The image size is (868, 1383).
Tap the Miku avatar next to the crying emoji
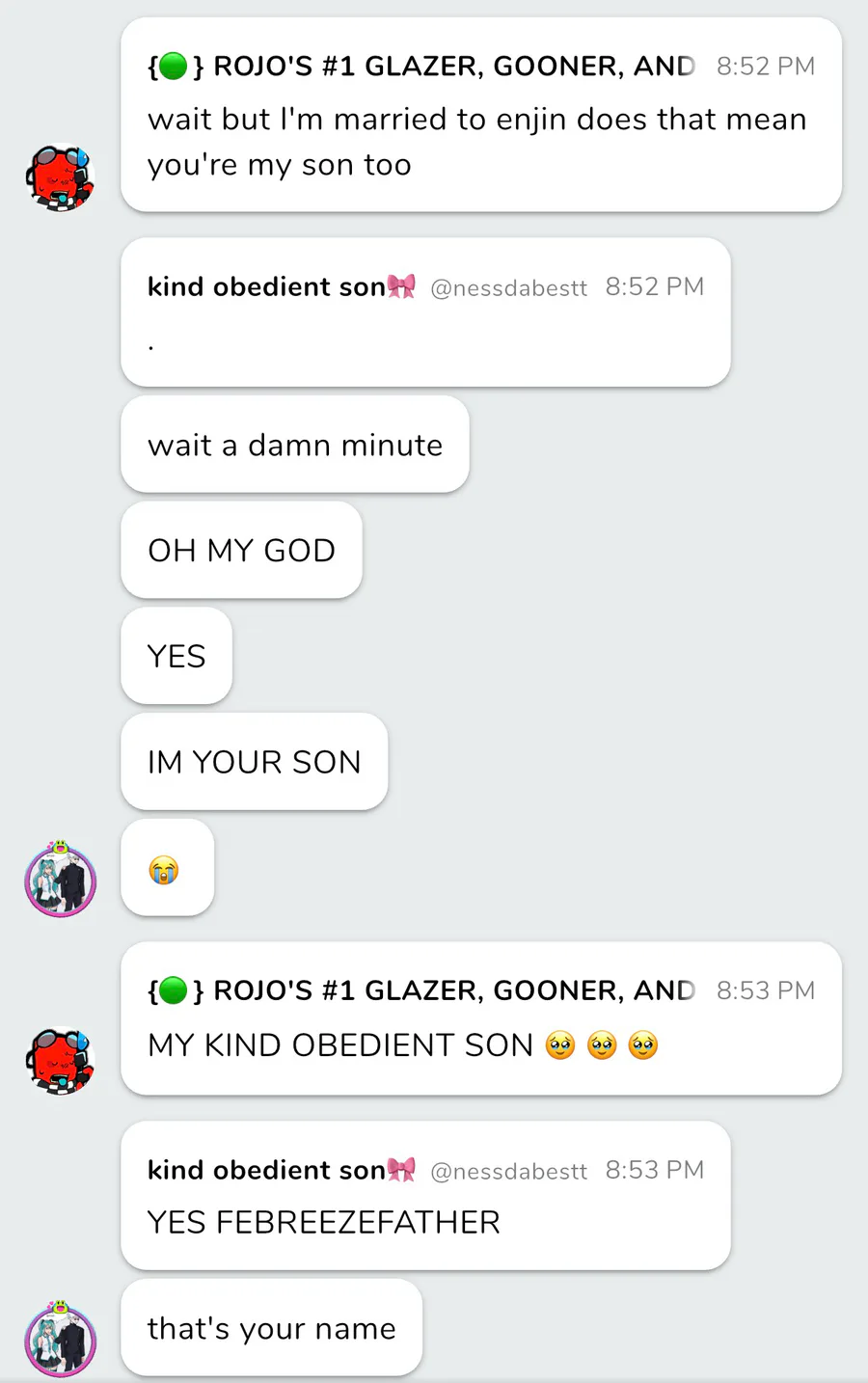coord(60,879)
